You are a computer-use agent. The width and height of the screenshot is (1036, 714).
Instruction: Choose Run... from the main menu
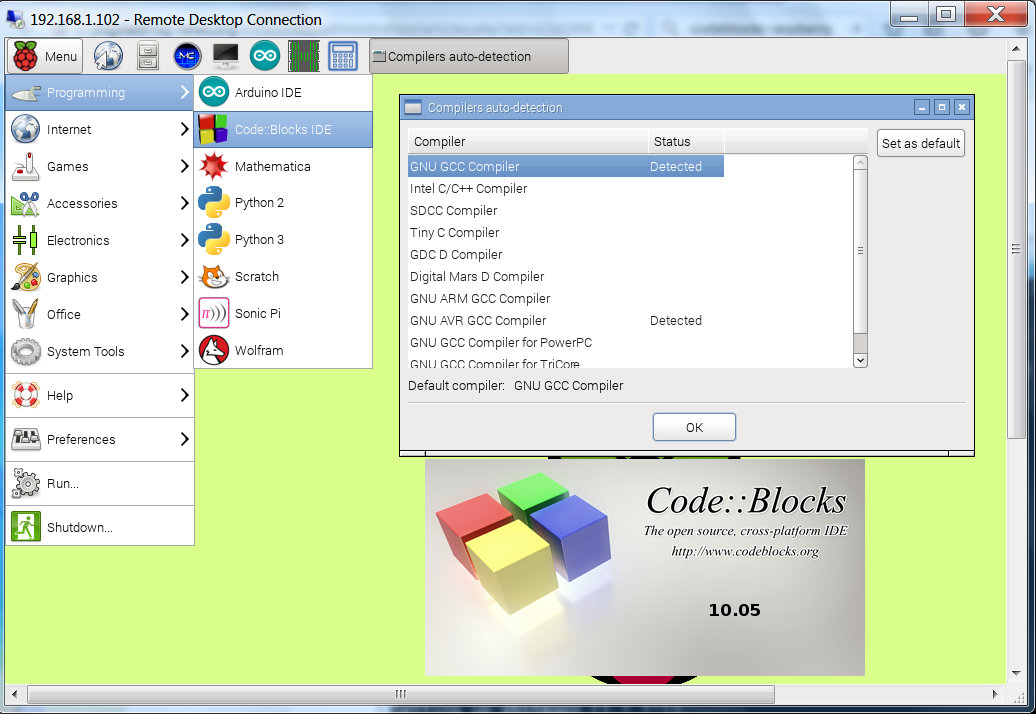tap(62, 484)
